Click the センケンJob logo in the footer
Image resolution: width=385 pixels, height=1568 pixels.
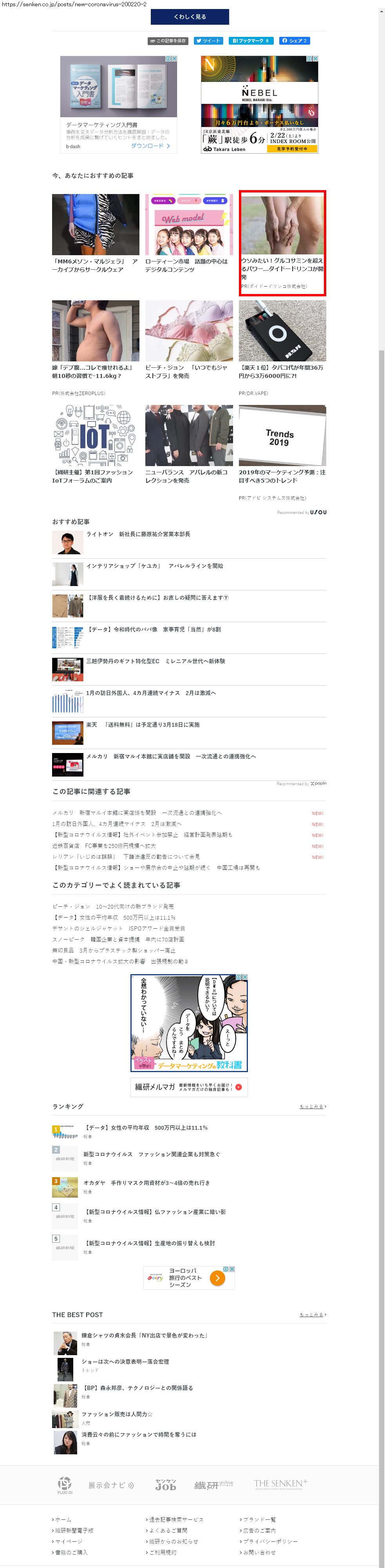(165, 1485)
